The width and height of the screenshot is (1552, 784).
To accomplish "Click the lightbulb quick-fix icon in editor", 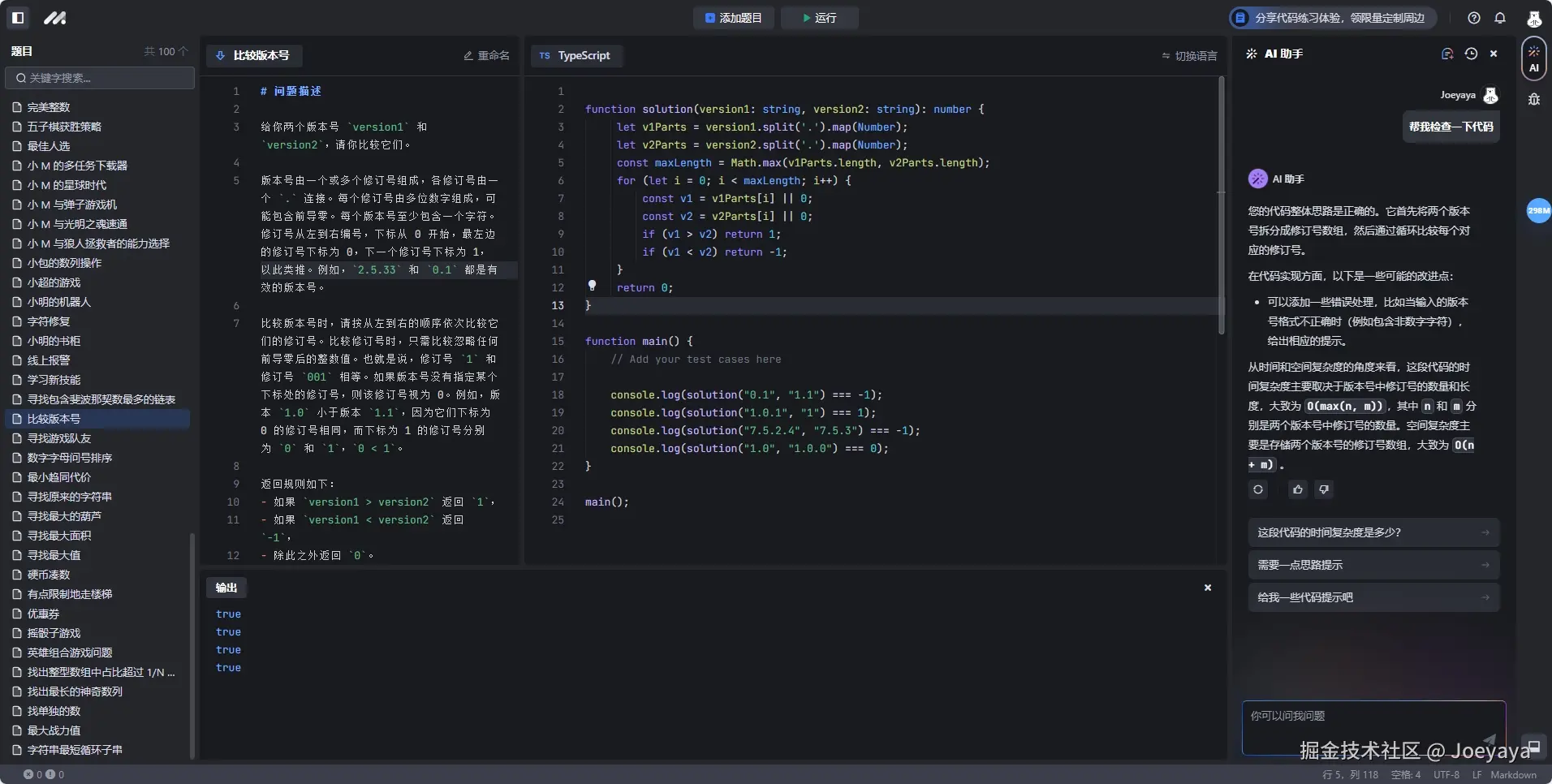I will coord(592,286).
